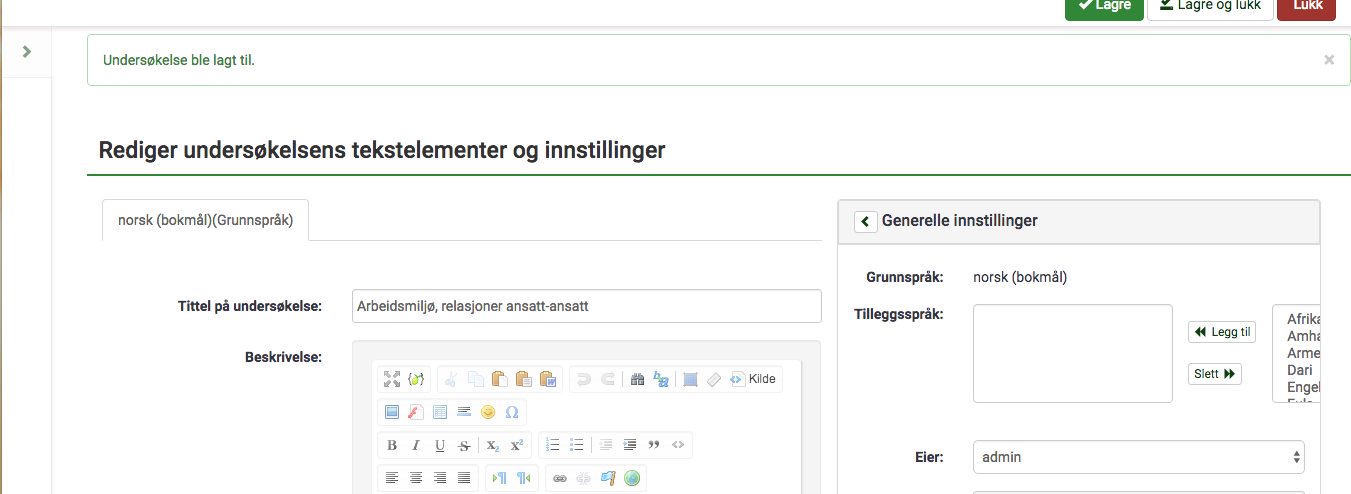Viewport: 1351px width, 494px height.
Task: Click the Cut scissors icon
Action: (451, 379)
